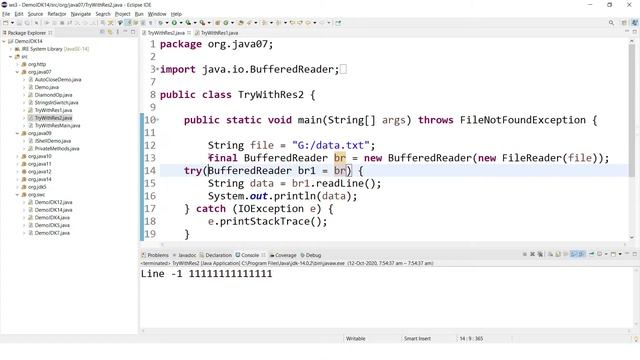
Task: Click the editor vertical scrollbar
Action: click(x=632, y=110)
